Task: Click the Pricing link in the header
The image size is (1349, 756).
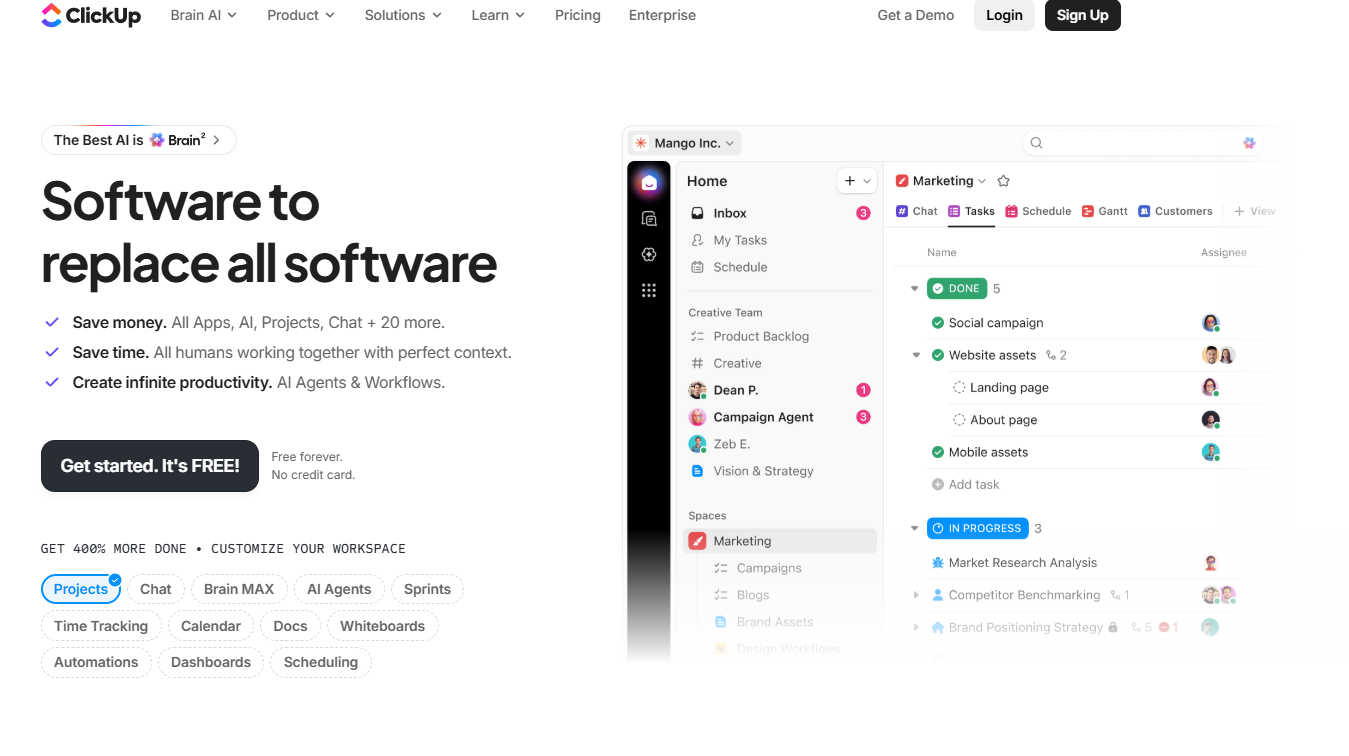Action: pyautogui.click(x=578, y=15)
